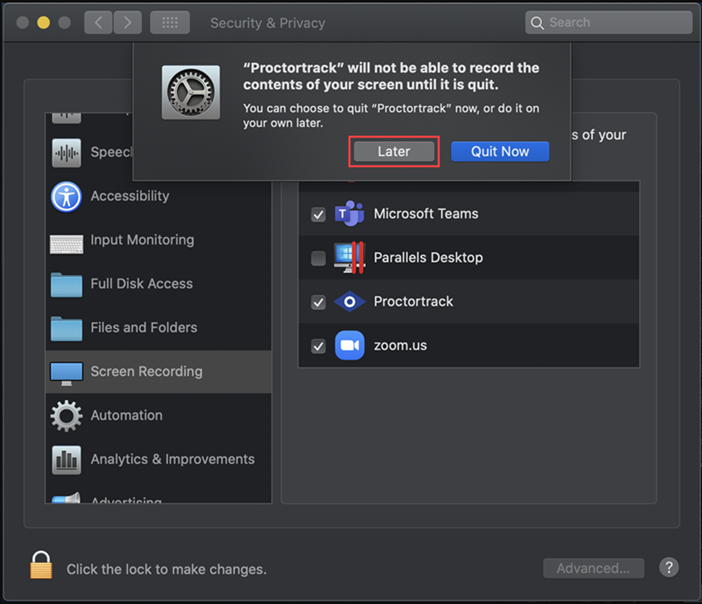Screen dimensions: 702x604
Task: Focus the Search field
Action: [x=608, y=22]
